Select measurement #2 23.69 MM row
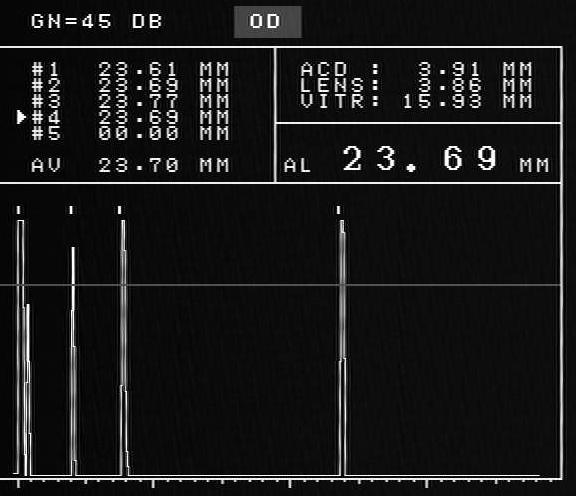Image resolution: width=576 pixels, height=496 pixels. pyautogui.click(x=130, y=85)
